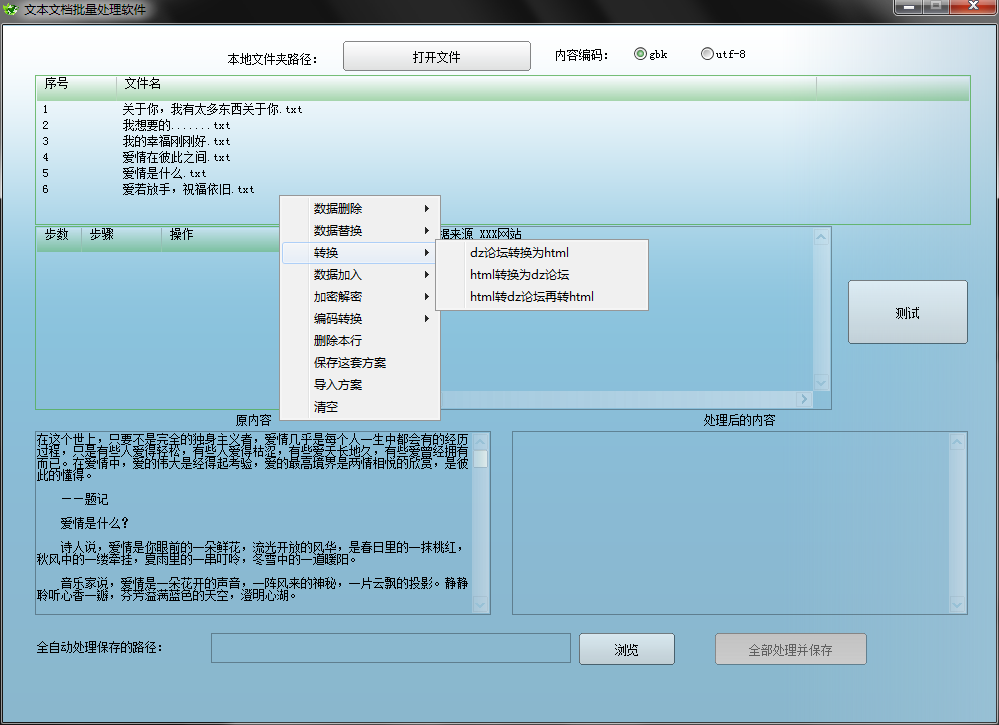Select the utf-8 encoding radio button
The image size is (999, 725).
[x=707, y=55]
